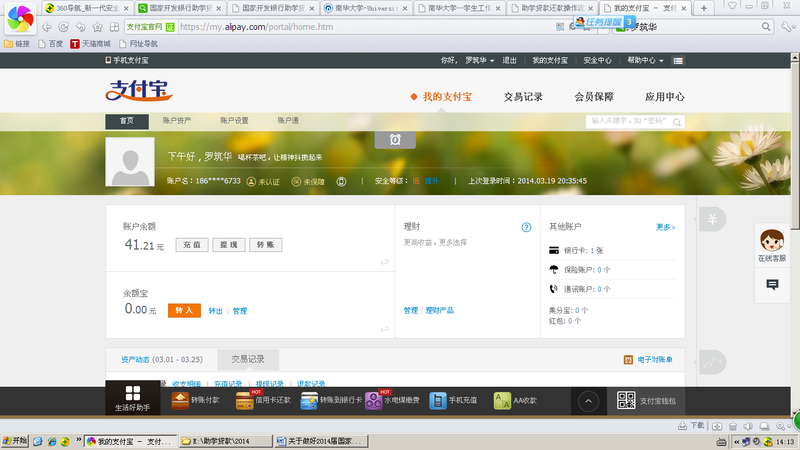Click the chat message icon on right sidebar
800x450 pixels.
pos(772,285)
